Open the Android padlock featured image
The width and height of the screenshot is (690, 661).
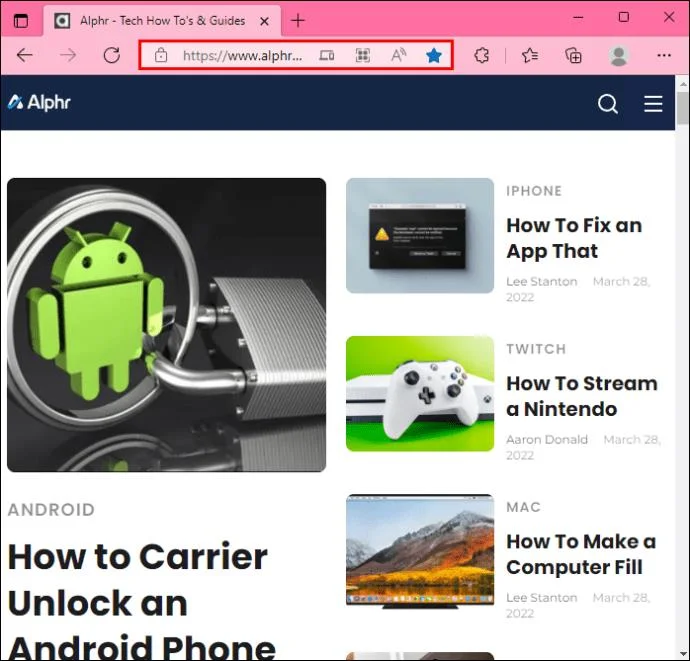166,325
